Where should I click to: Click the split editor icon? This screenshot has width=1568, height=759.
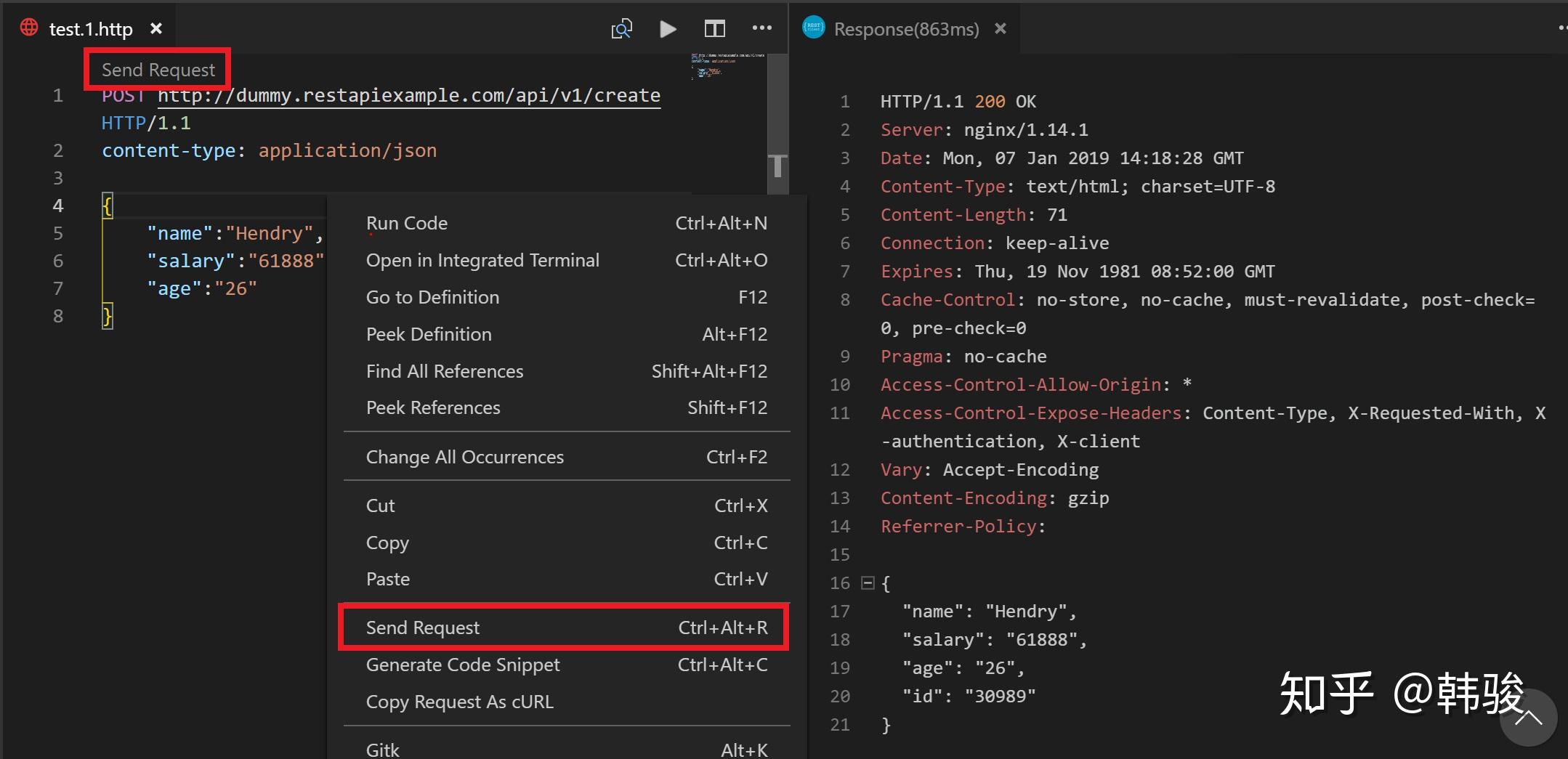coord(714,28)
